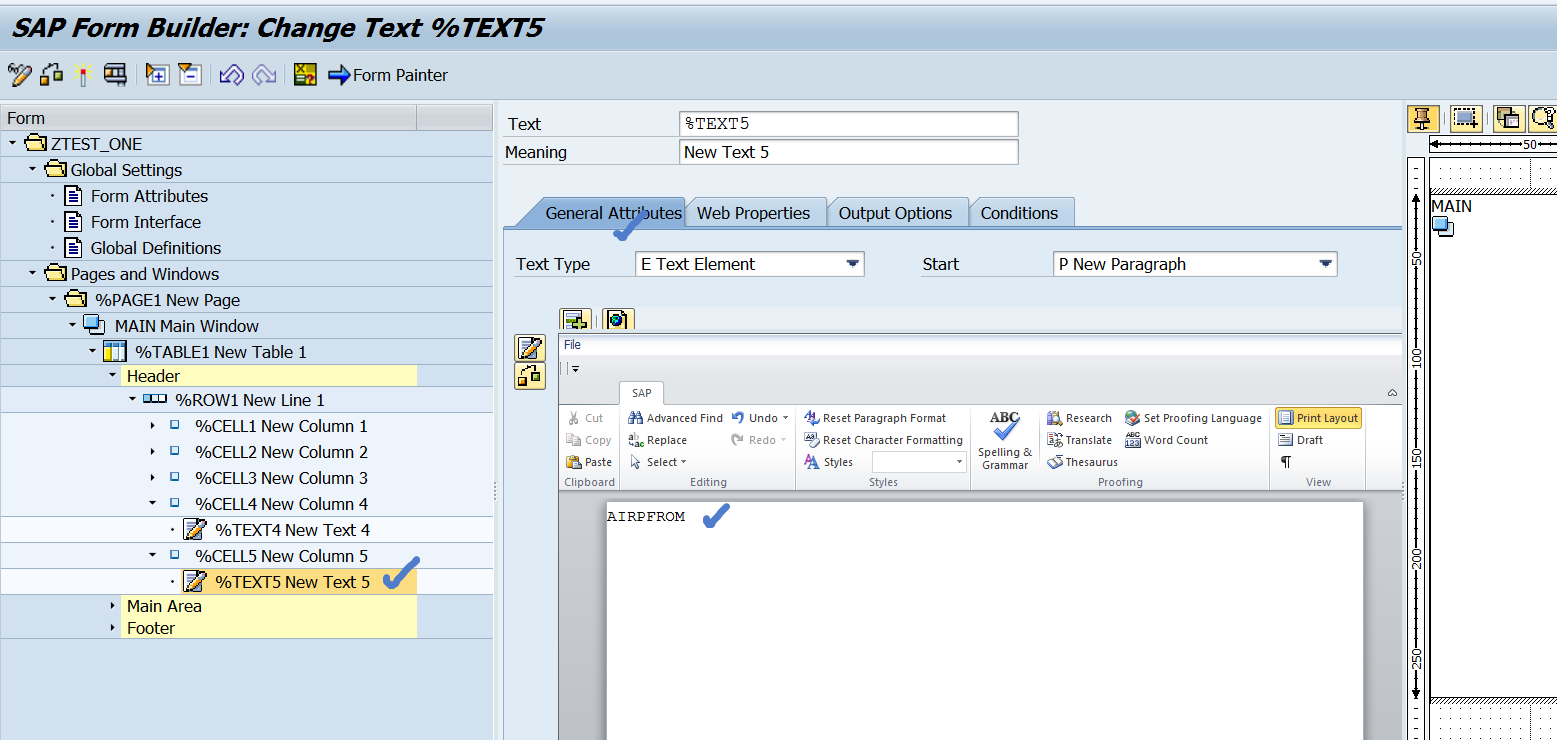Image resolution: width=1557 pixels, height=740 pixels.
Task: Show paragraph marks with the pilcrow icon
Action: pos(1286,462)
